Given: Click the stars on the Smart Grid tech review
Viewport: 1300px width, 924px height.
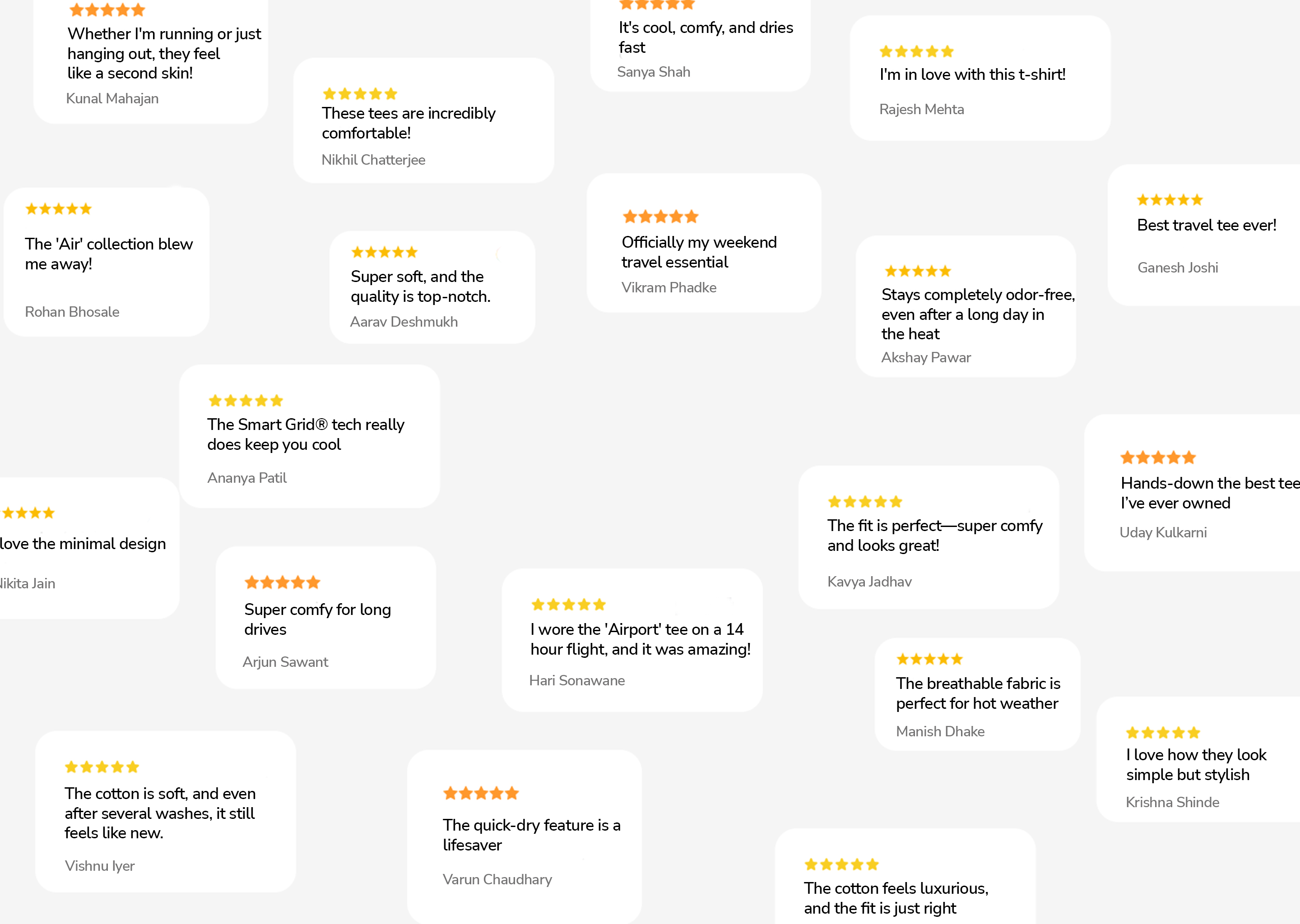Looking at the screenshot, I should pos(246,401).
